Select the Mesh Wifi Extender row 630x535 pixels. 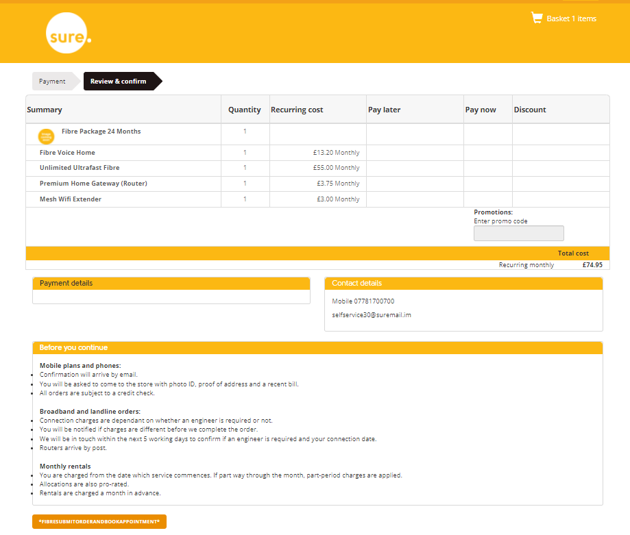point(70,199)
